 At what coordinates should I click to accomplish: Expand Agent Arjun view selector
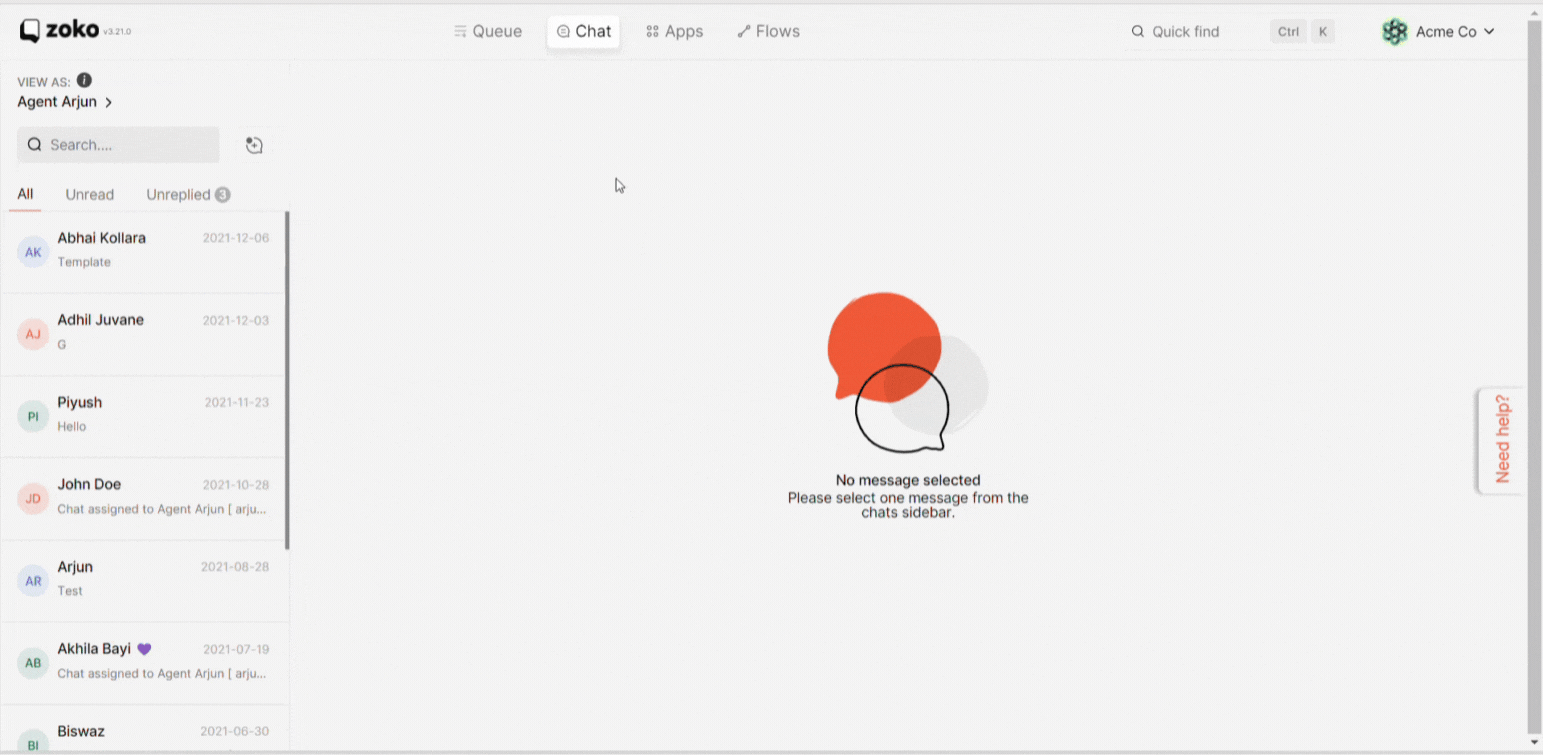coord(65,102)
